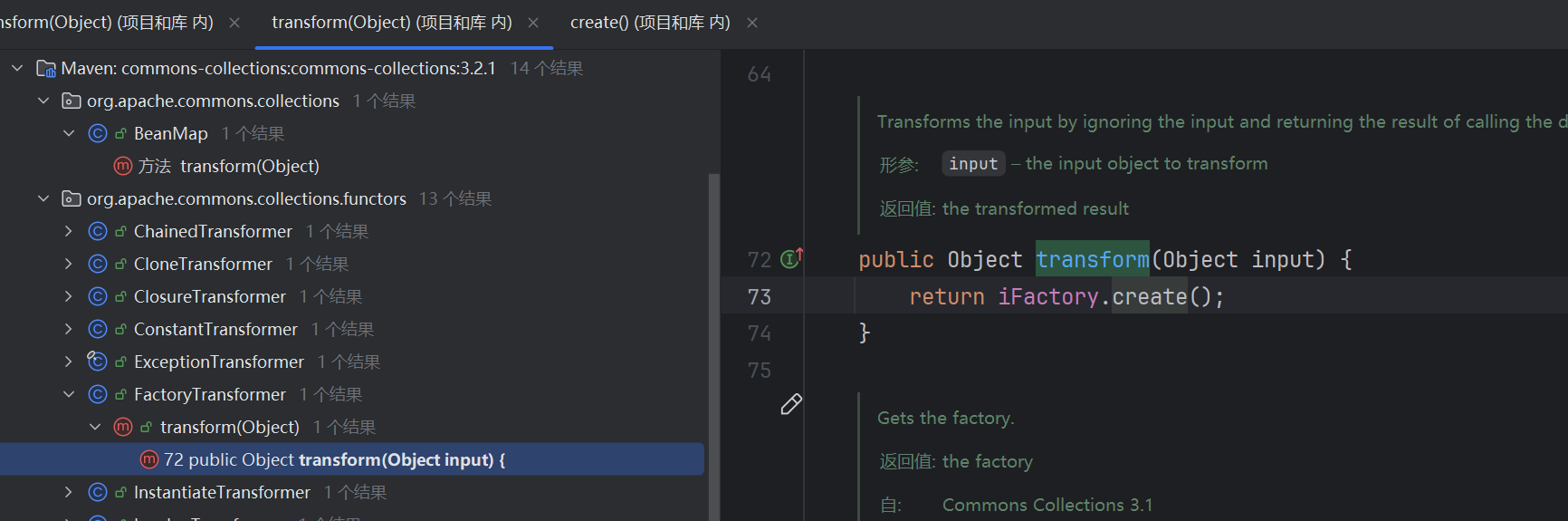
Task: Expand the InstantiateTransformer node
Action: (69, 493)
